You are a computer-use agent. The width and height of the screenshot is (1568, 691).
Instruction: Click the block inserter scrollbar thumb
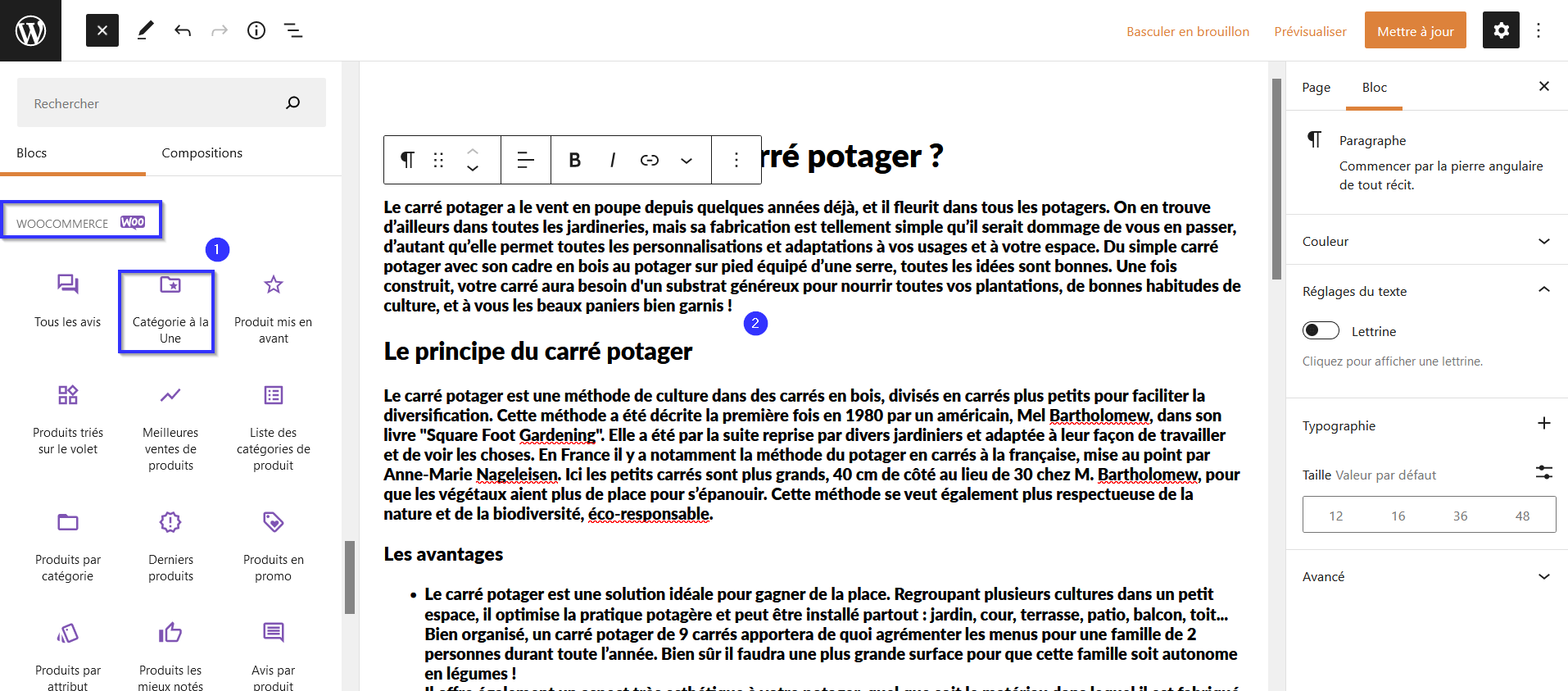point(350,577)
